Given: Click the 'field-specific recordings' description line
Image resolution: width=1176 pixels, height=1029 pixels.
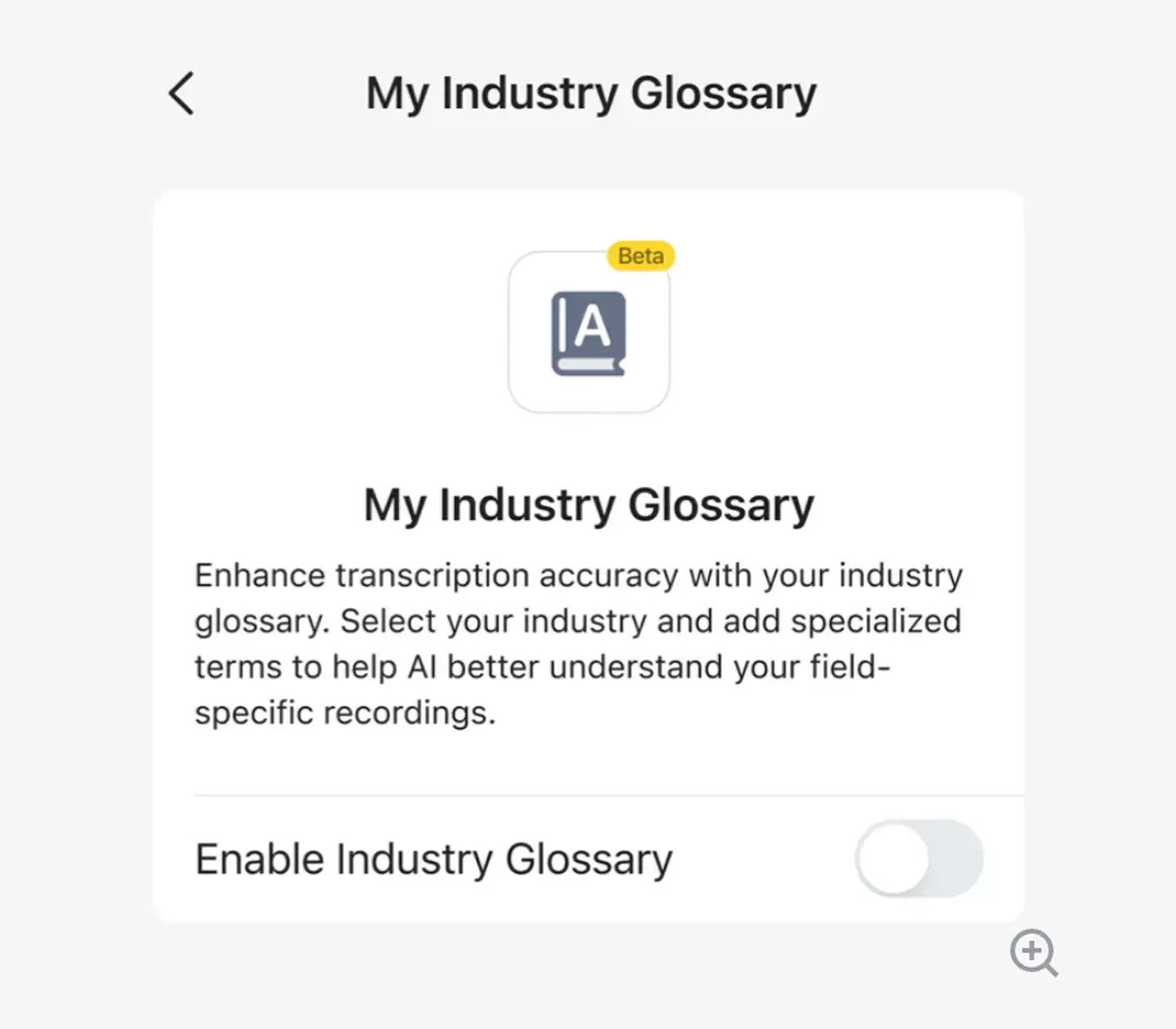Looking at the screenshot, I should pyautogui.click(x=345, y=713).
